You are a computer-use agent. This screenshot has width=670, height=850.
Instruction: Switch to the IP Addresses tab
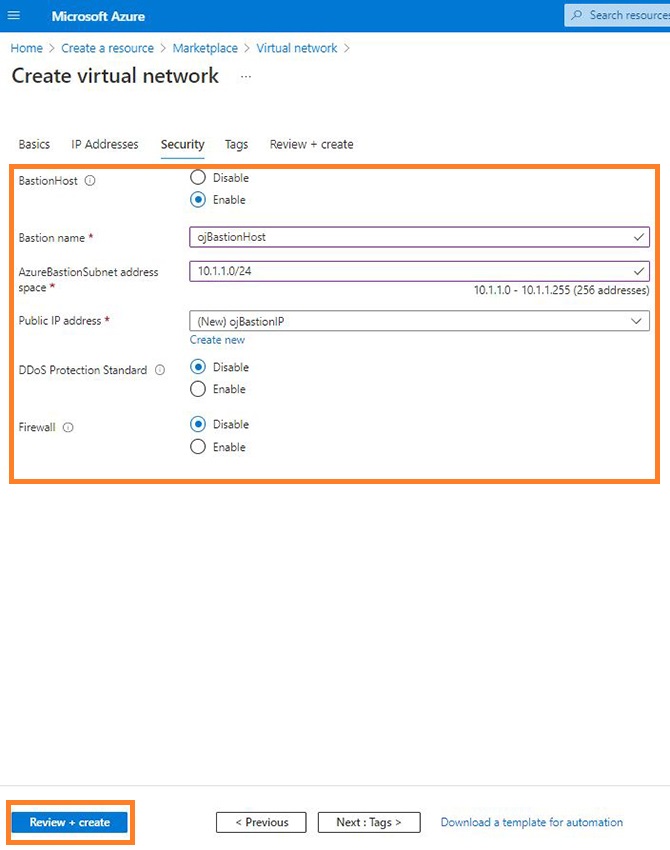[x=105, y=144]
